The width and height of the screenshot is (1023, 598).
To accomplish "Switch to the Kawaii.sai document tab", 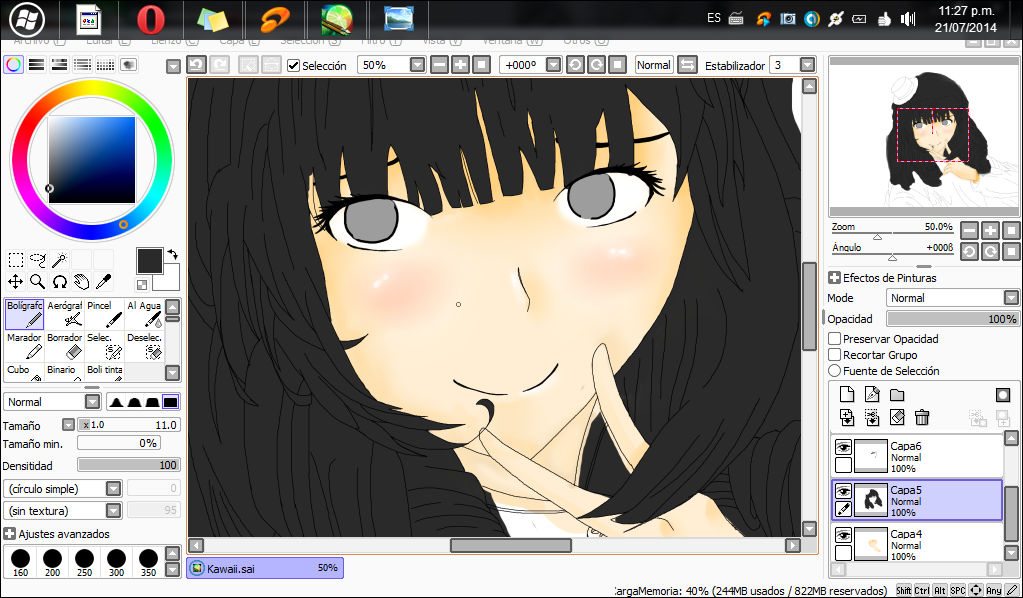I will 264,568.
